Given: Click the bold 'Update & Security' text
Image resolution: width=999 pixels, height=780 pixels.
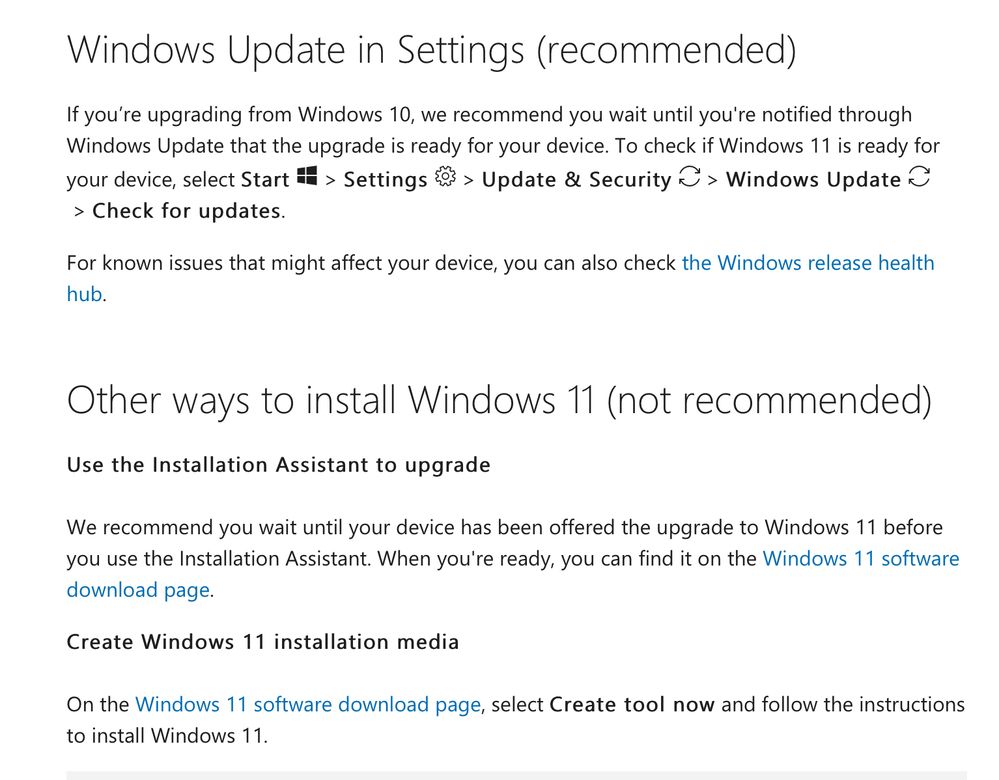Looking at the screenshot, I should pos(576,180).
